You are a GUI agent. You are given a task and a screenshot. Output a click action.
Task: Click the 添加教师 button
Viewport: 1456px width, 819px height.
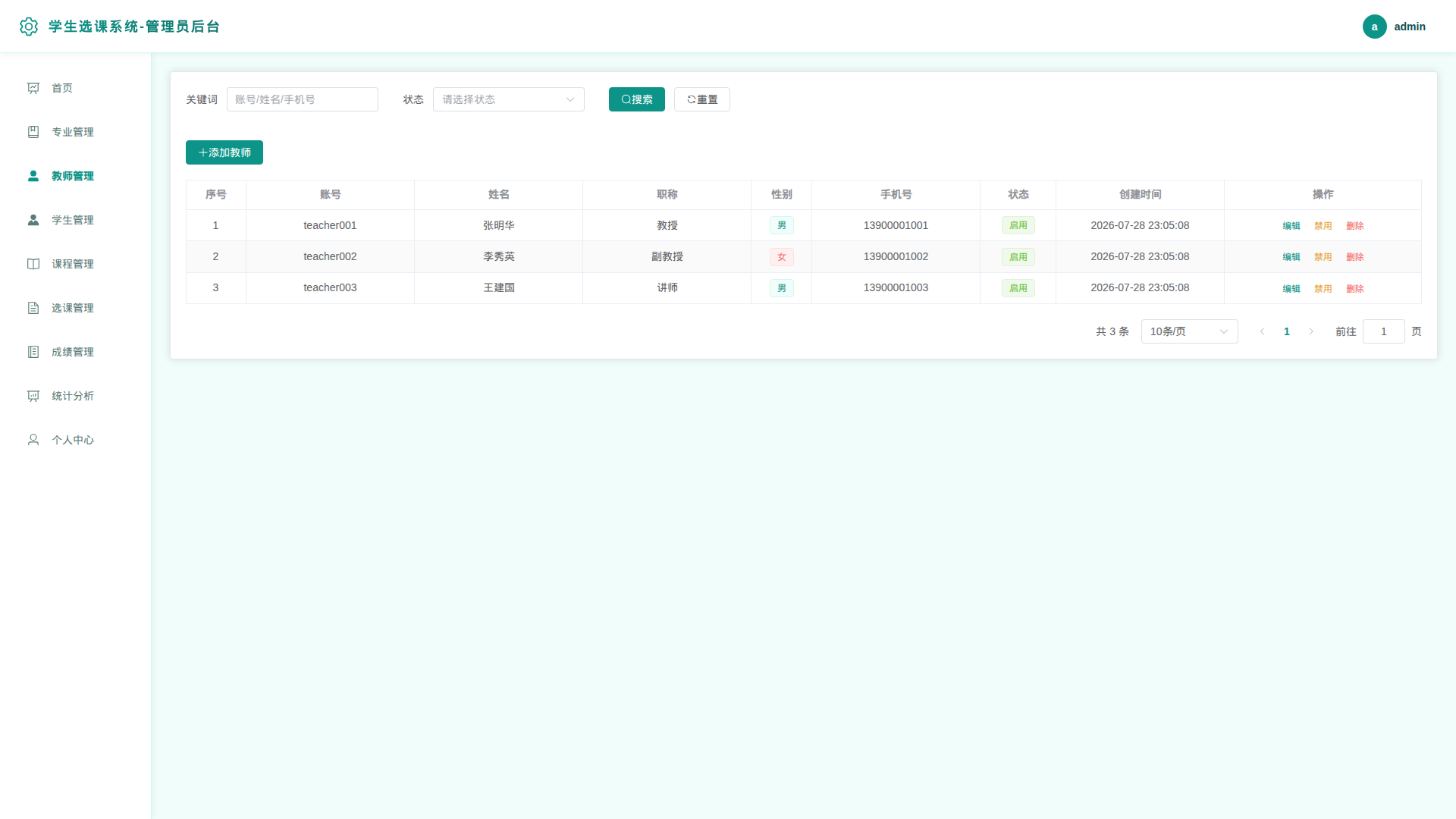224,152
